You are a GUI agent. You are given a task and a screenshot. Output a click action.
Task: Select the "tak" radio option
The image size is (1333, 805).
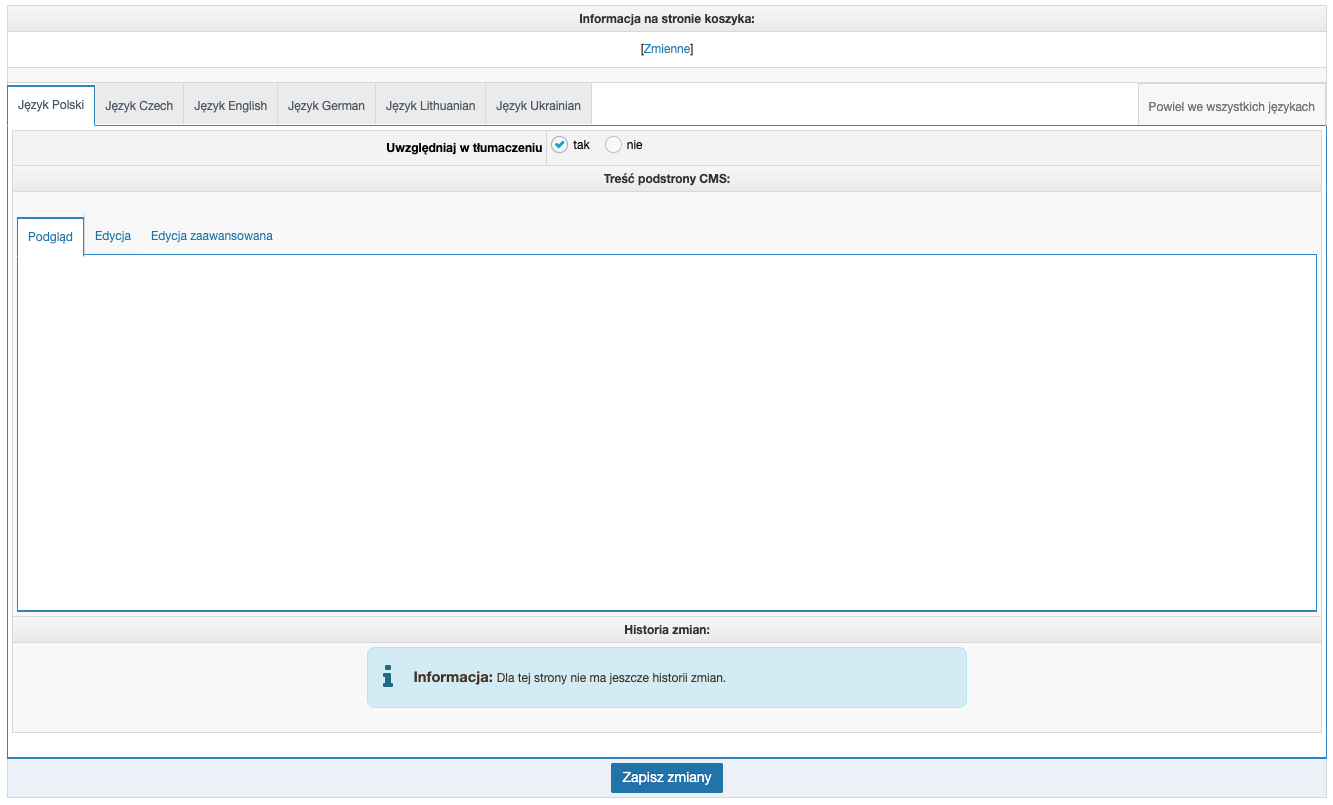pyautogui.click(x=560, y=145)
